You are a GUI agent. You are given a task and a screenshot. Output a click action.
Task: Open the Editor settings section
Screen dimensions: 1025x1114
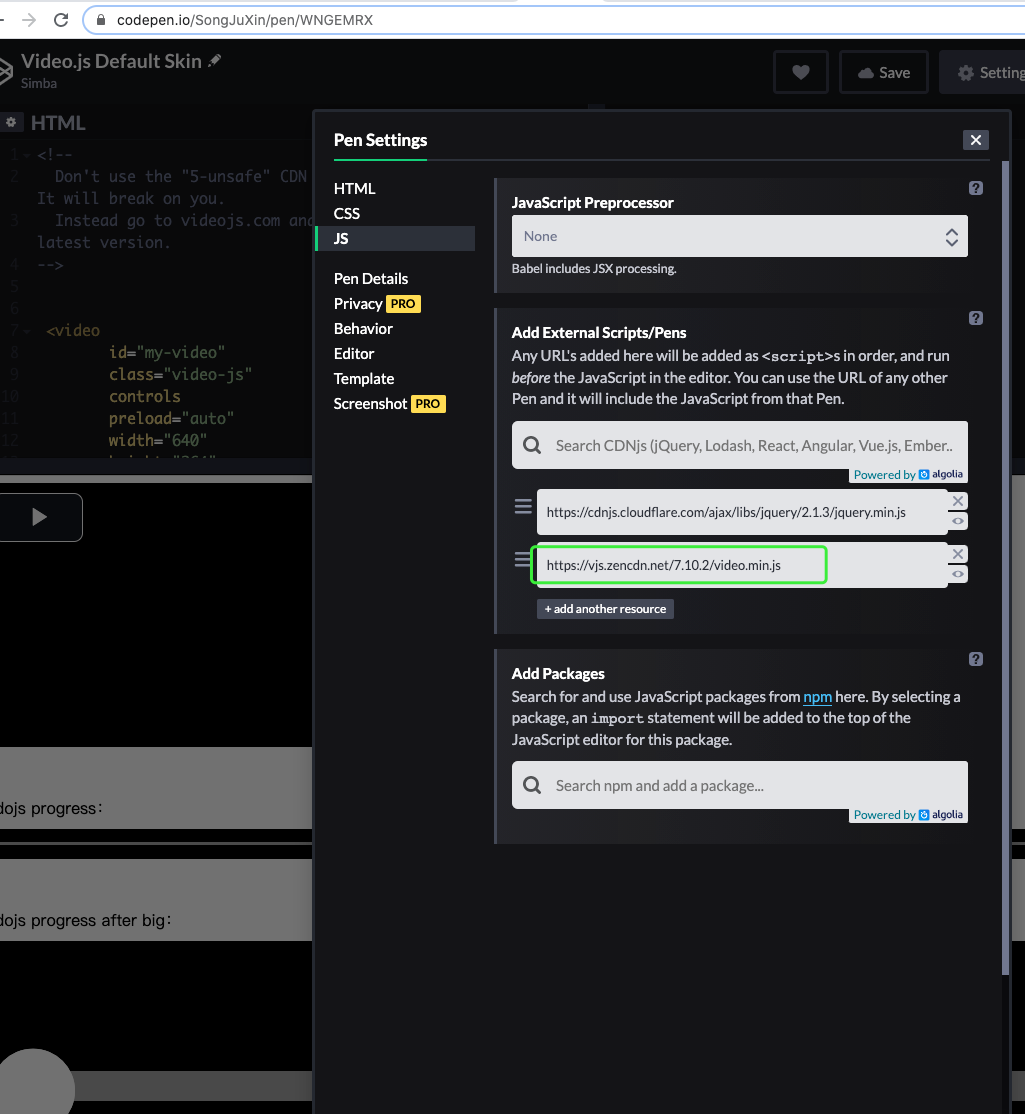pos(354,353)
